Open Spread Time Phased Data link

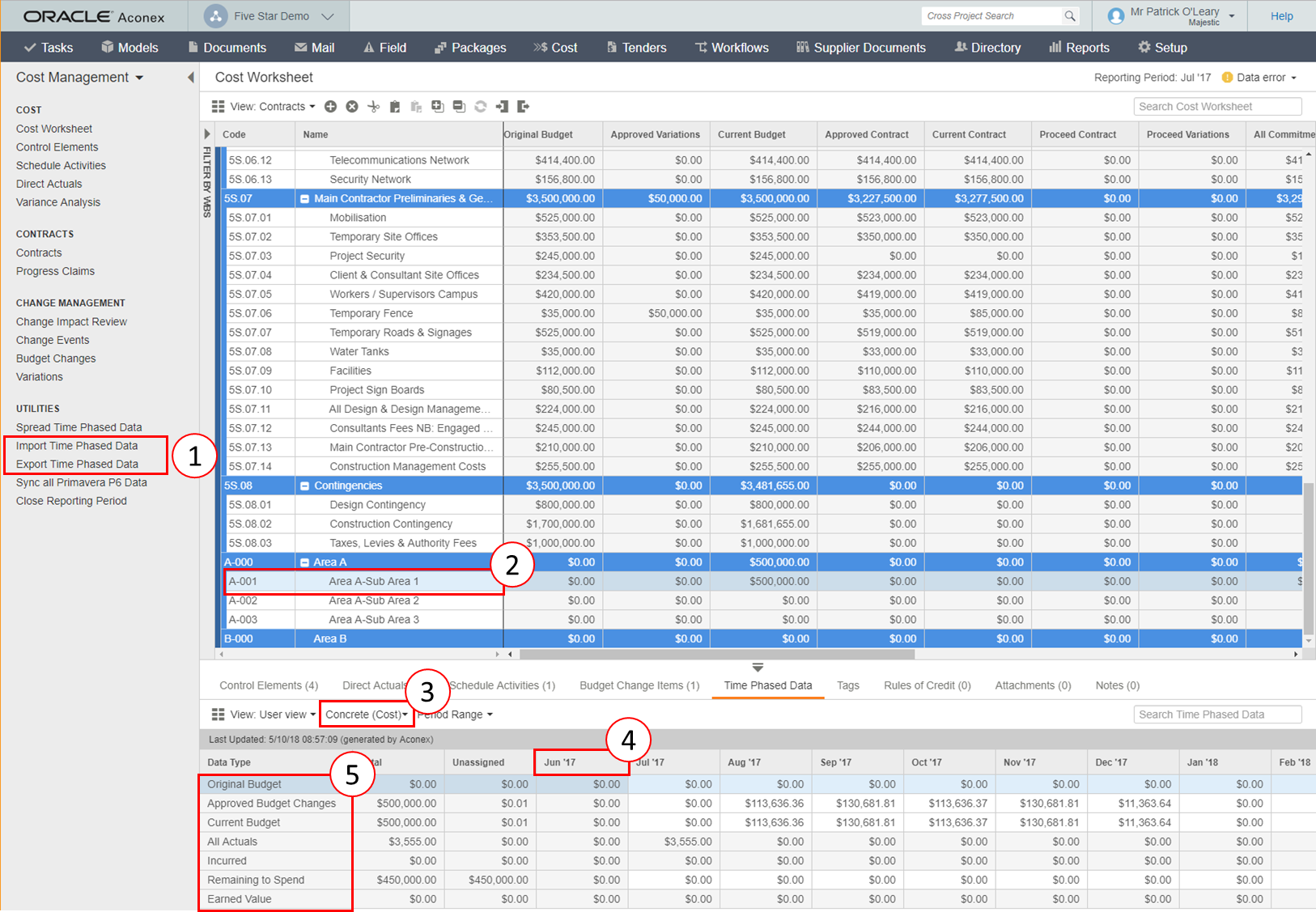coord(79,427)
